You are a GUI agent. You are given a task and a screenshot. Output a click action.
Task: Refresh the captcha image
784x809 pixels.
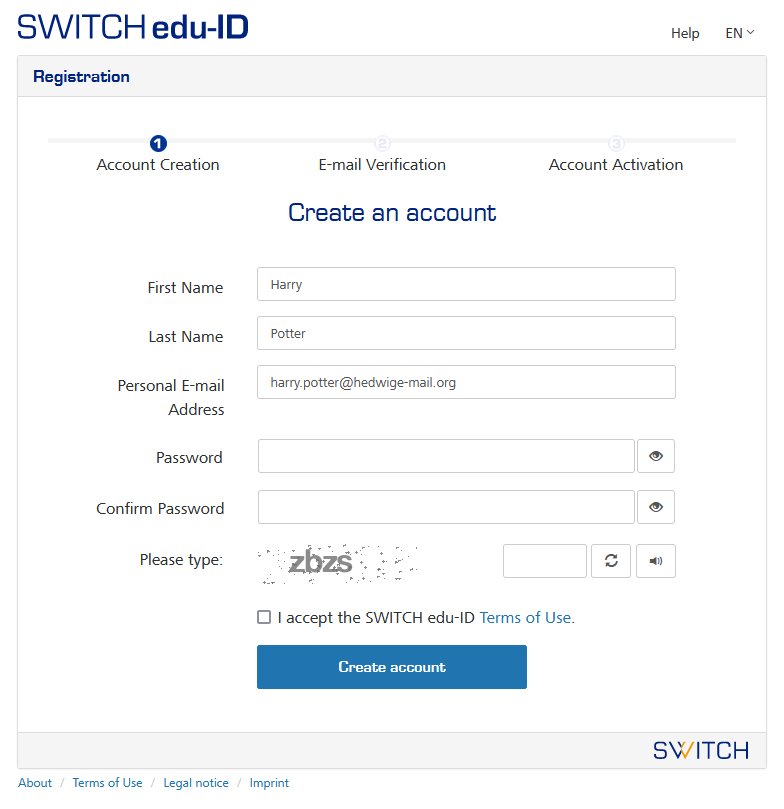click(x=611, y=561)
